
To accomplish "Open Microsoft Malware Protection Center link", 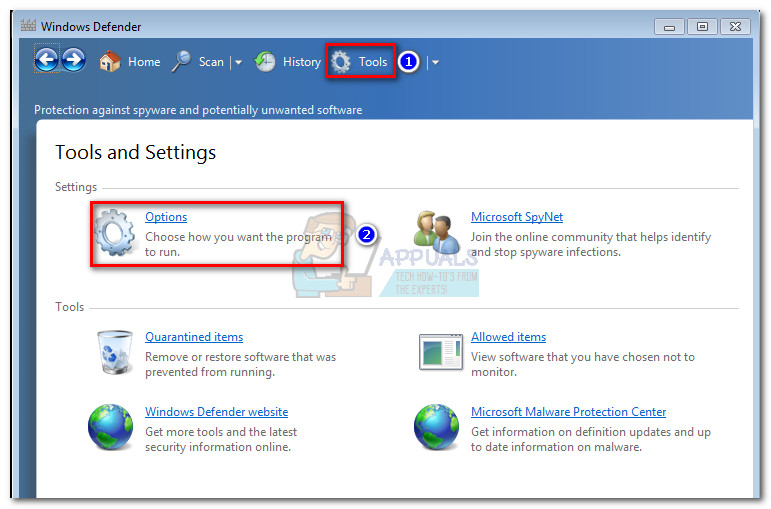I will [568, 412].
